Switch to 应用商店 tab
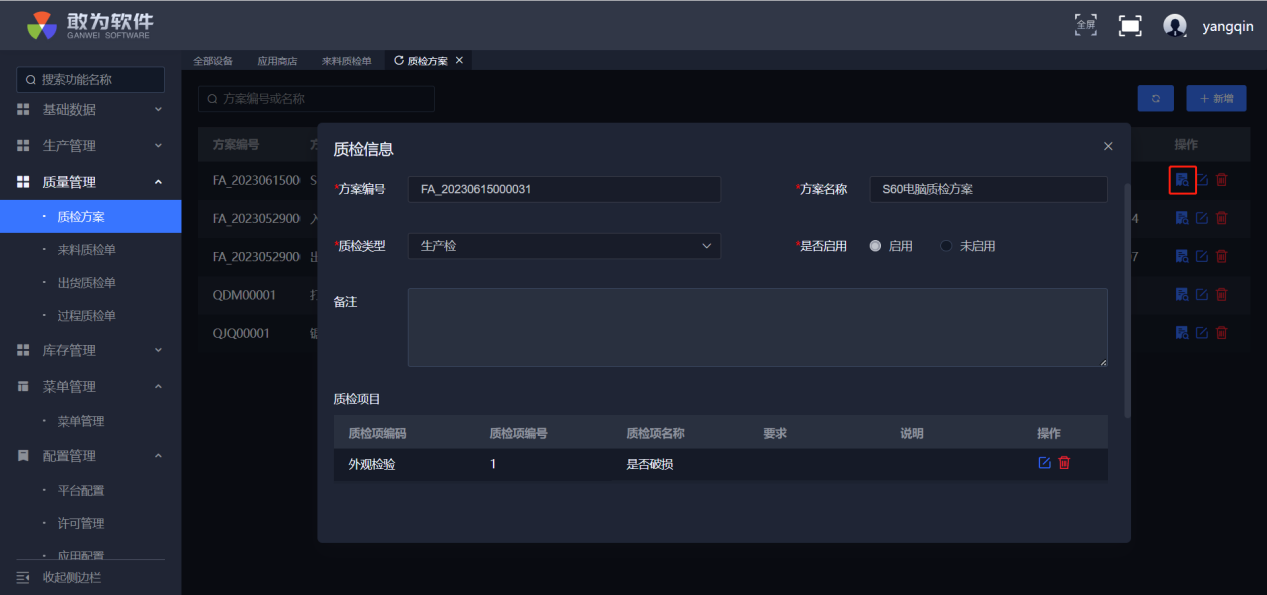This screenshot has width=1267, height=595. click(277, 61)
